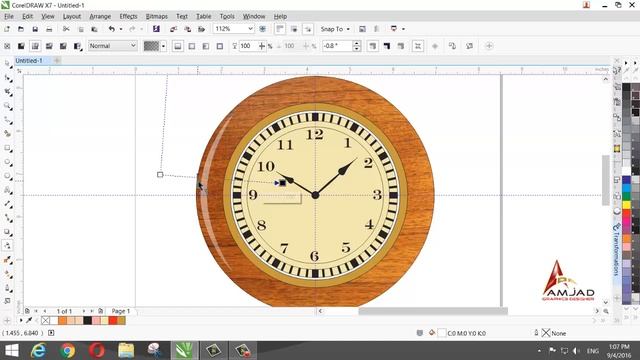
Task: Click the orange swatch in document palette
Action: pyautogui.click(x=62, y=320)
